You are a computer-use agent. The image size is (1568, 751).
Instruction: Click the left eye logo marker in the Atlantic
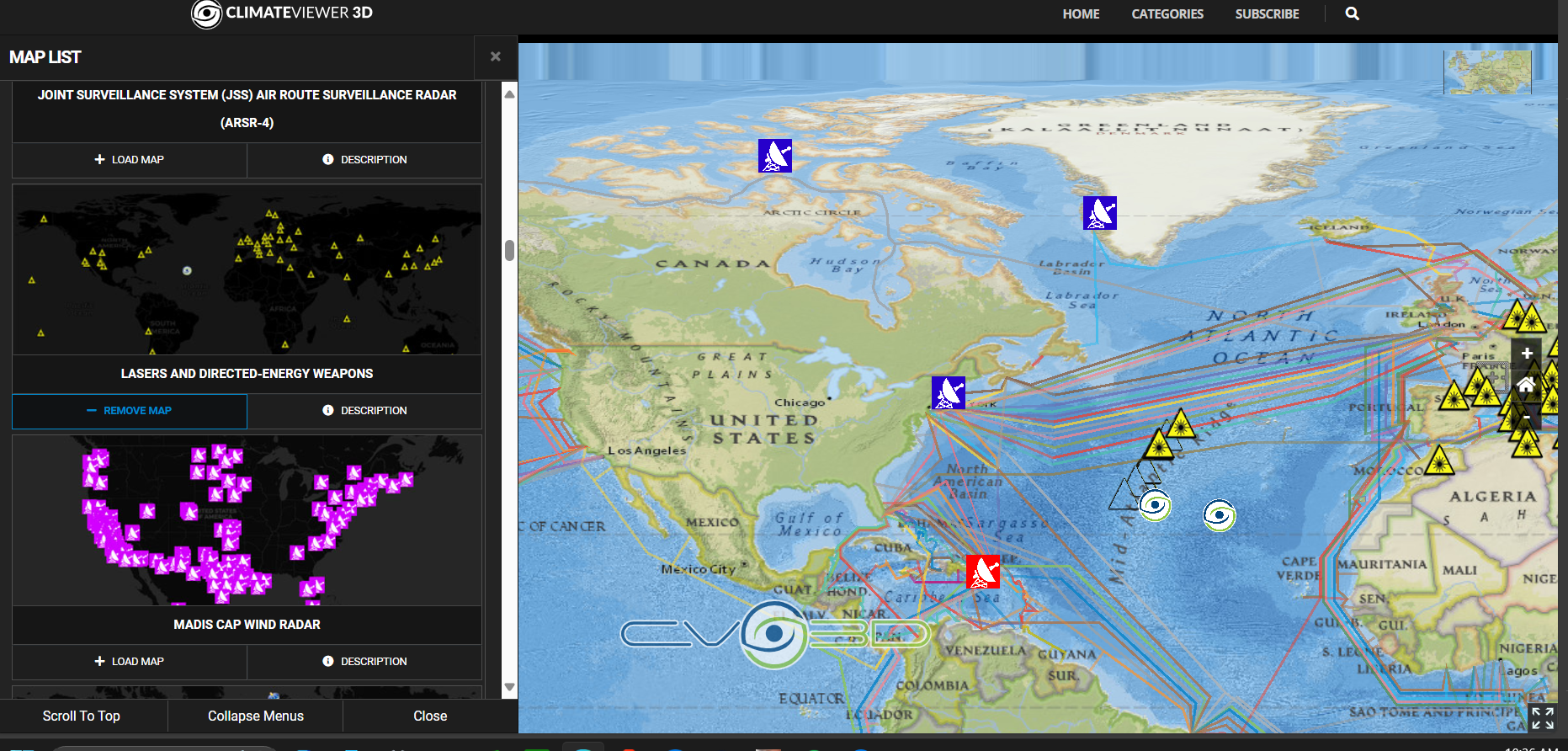pos(1155,505)
